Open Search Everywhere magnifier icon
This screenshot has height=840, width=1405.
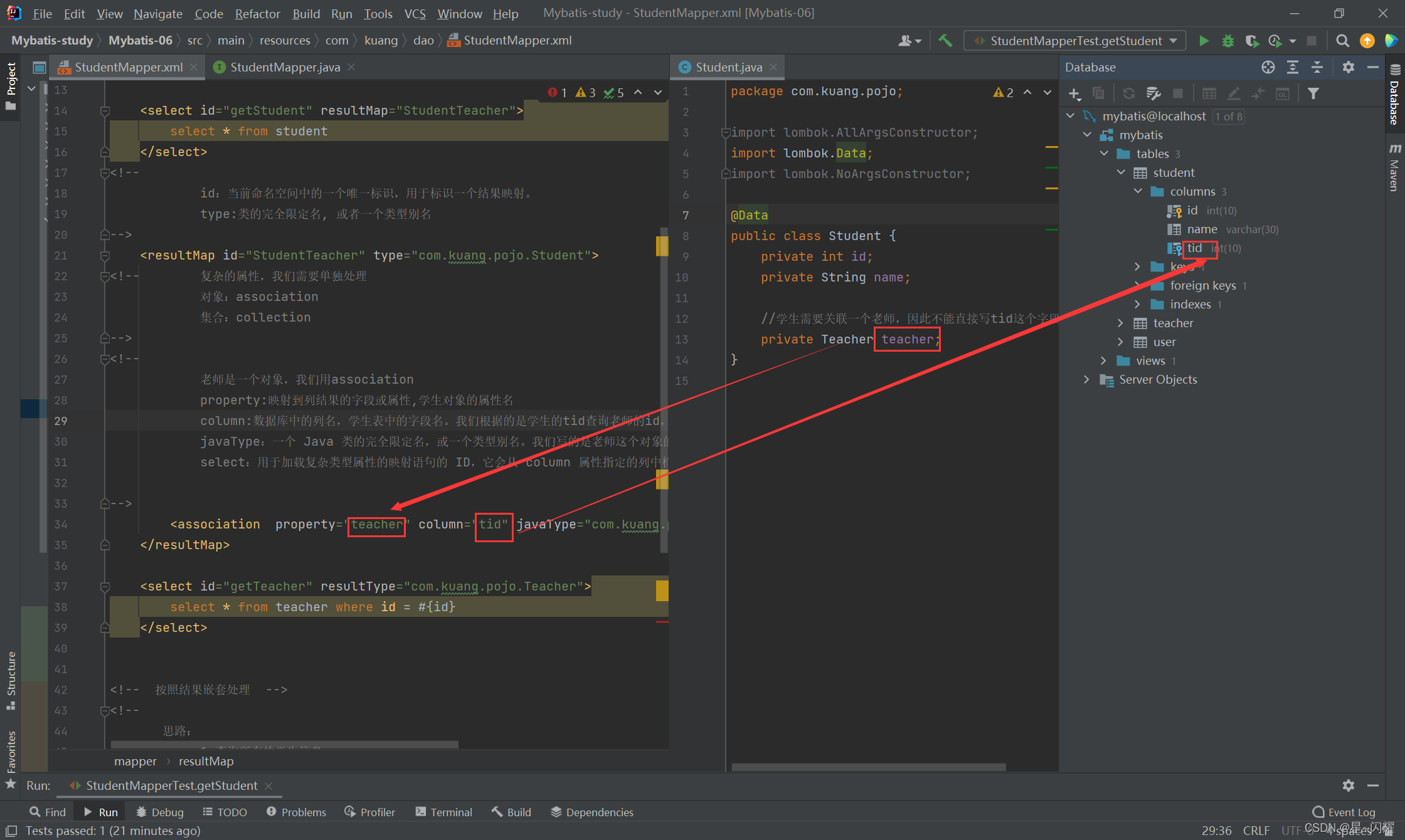pyautogui.click(x=1342, y=41)
